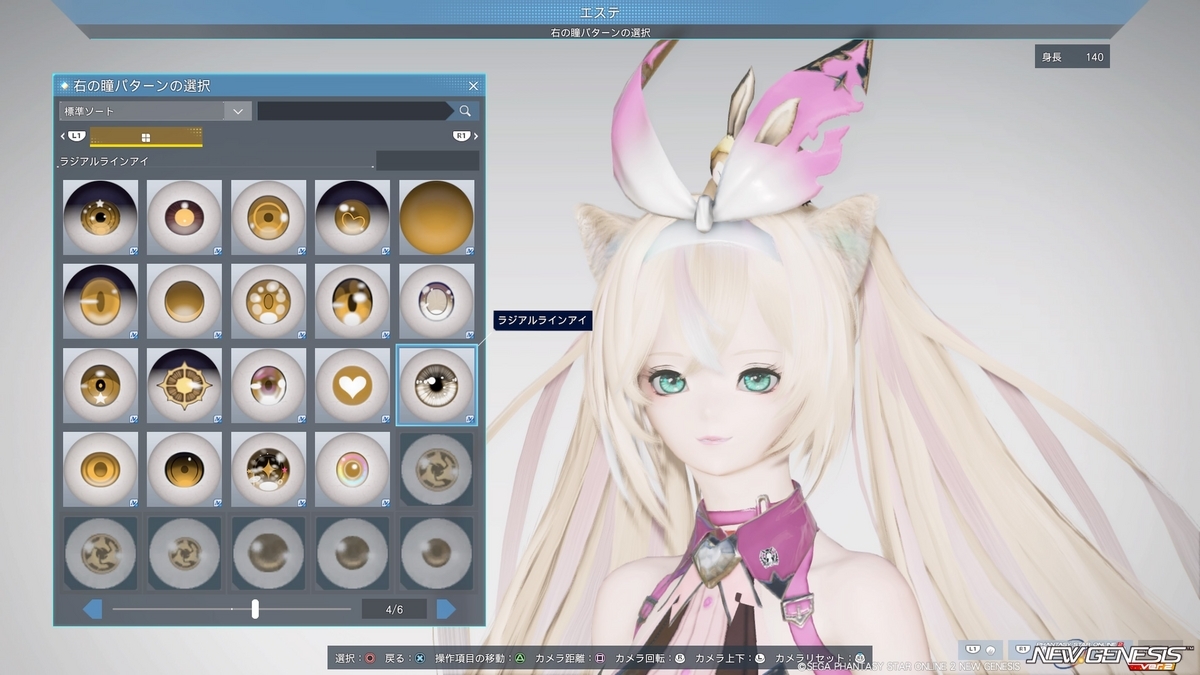Viewport: 1200px width, 675px height.
Task: Switch to the next category with R1 arrow
Action: [465, 136]
